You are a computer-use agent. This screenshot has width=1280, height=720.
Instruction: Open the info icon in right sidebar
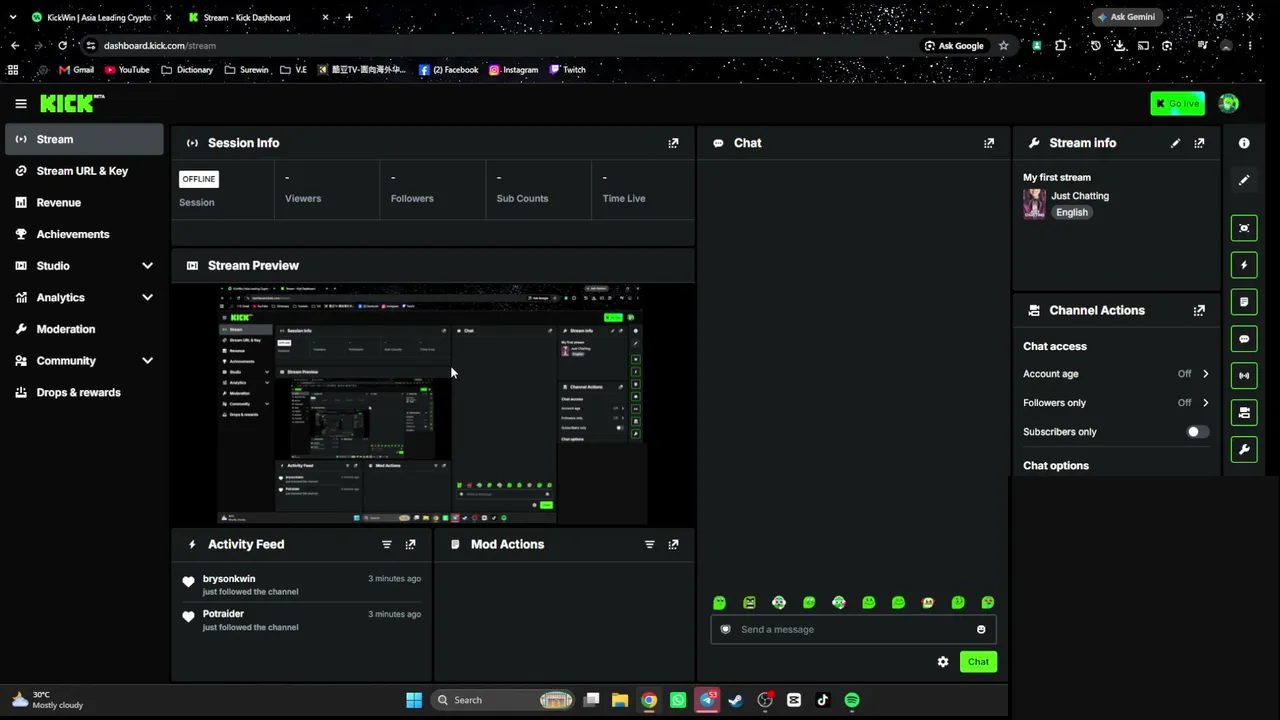[1244, 143]
